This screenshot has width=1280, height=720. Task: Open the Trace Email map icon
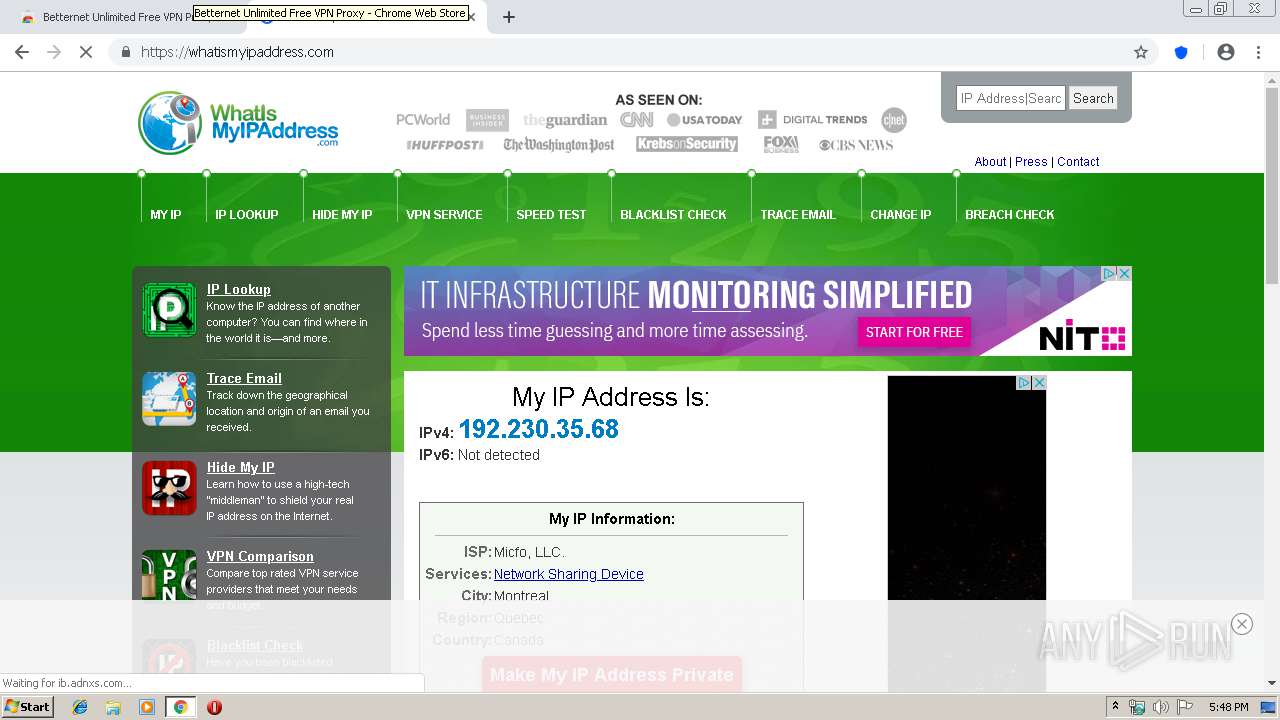click(x=169, y=399)
